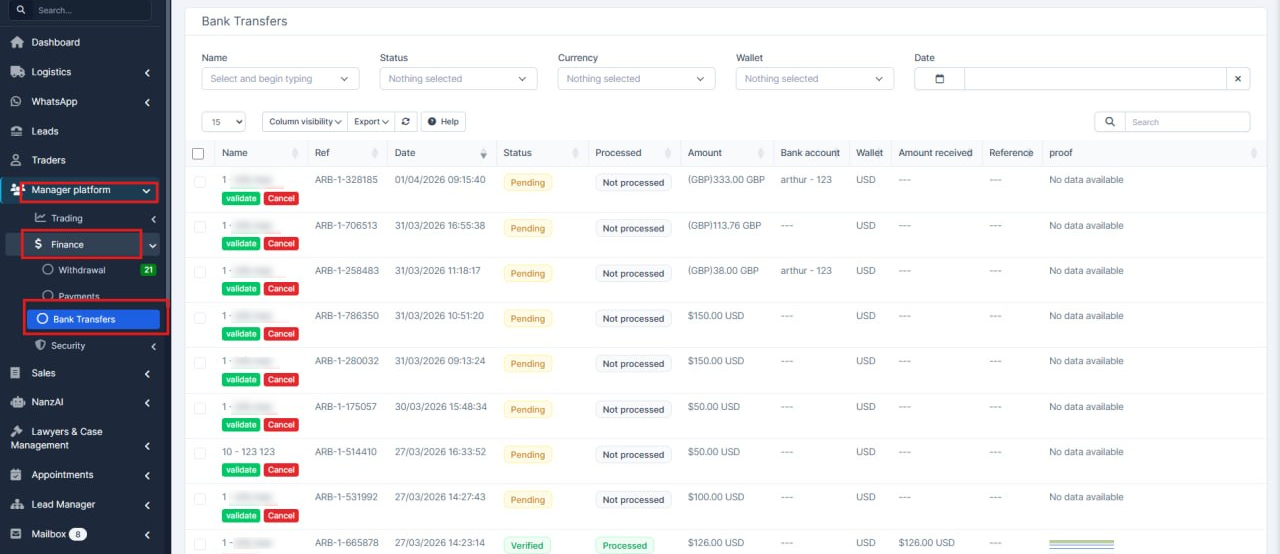Click the calendar icon in Date filter
The width and height of the screenshot is (1280, 554).
[x=939, y=79]
